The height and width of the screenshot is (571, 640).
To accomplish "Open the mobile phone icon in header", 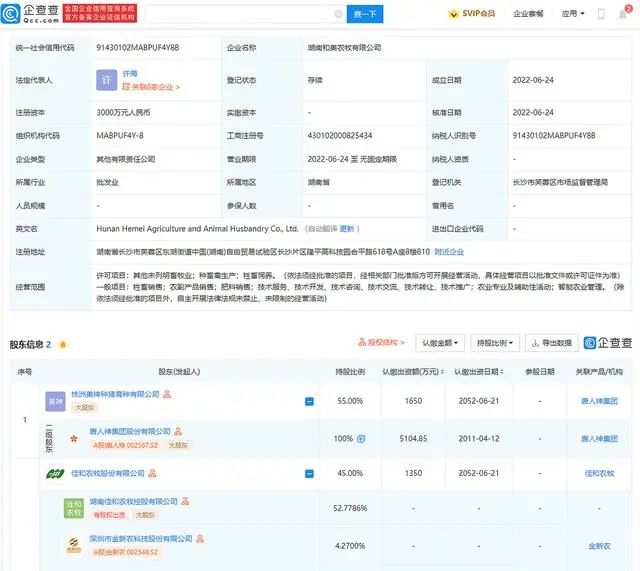I will coord(601,14).
